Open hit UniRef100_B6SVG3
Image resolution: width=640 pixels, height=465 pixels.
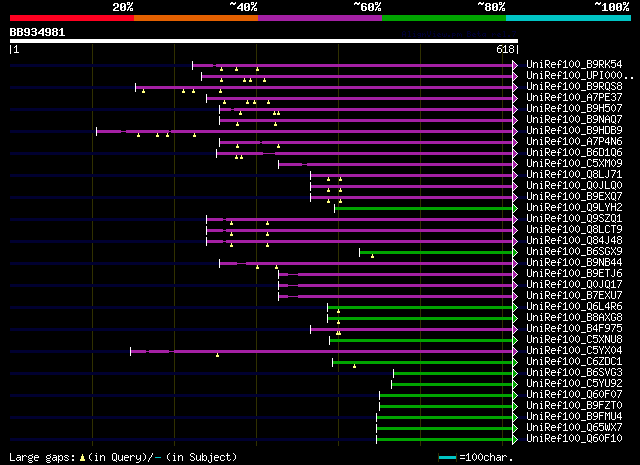coord(574,373)
